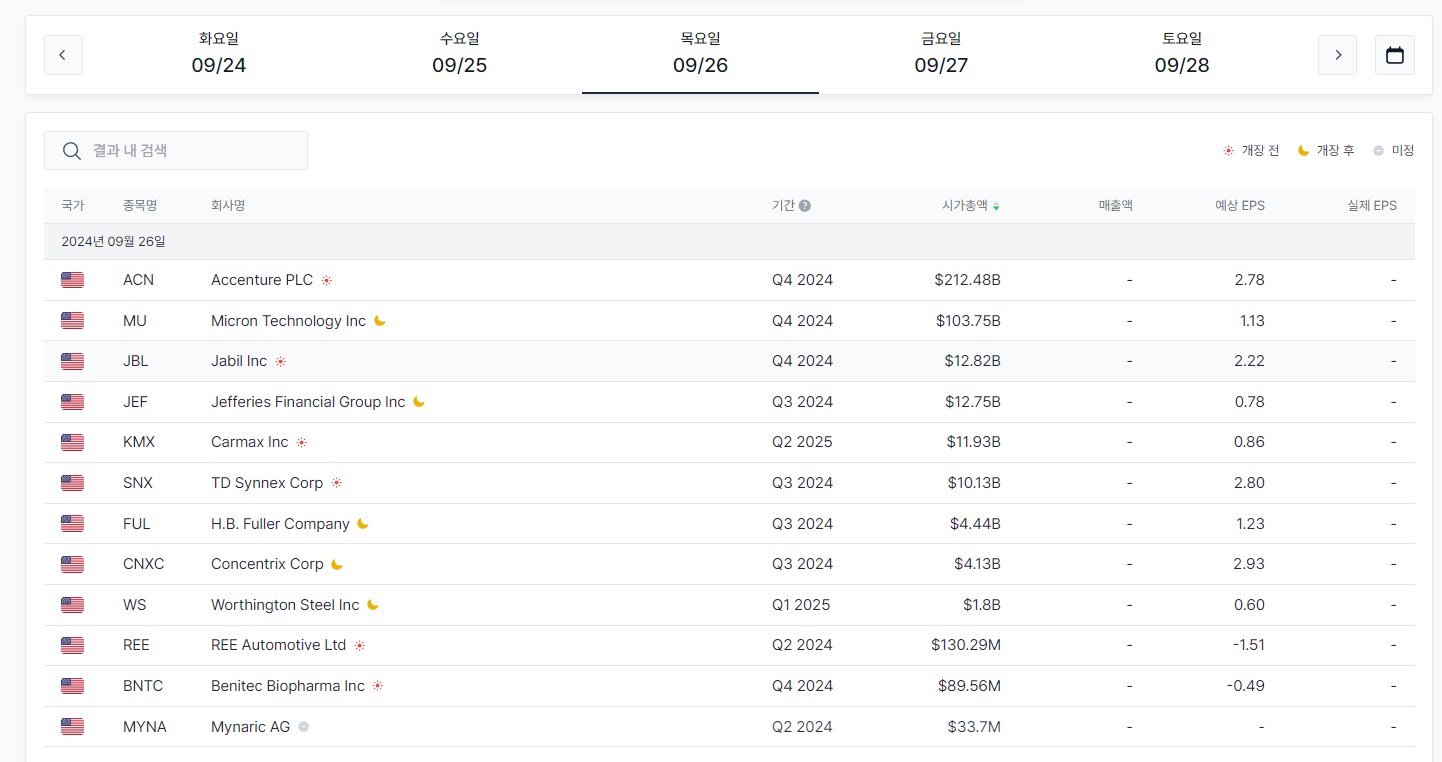Click the US flag in JBL row
The height and width of the screenshot is (762, 1442).
pos(72,361)
